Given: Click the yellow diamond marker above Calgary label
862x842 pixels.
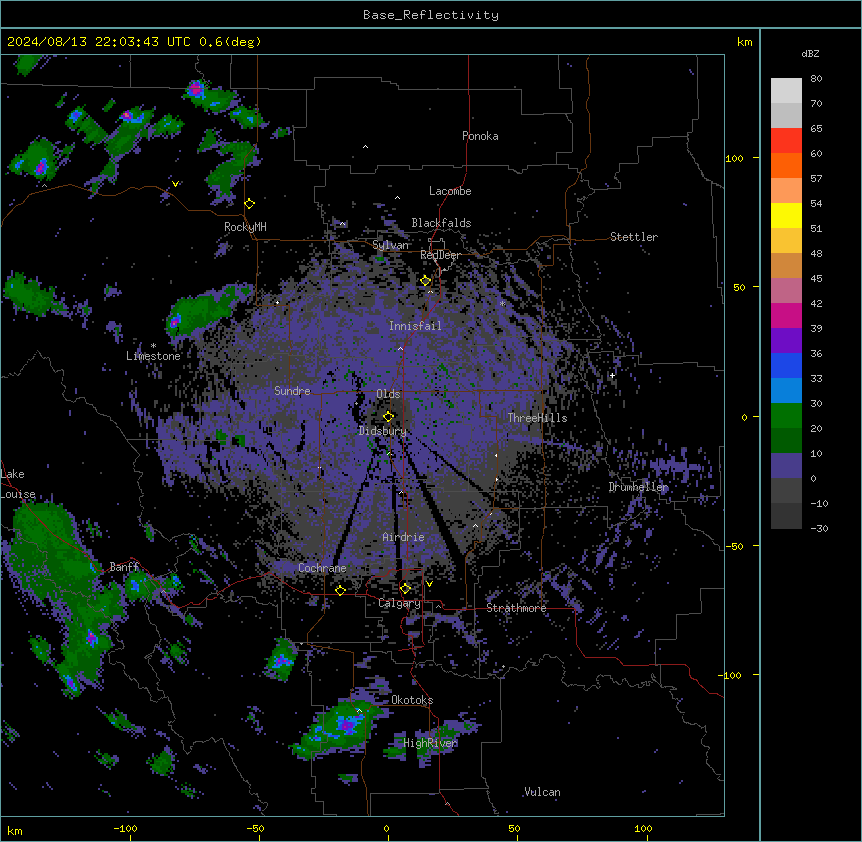Looking at the screenshot, I should click(405, 589).
